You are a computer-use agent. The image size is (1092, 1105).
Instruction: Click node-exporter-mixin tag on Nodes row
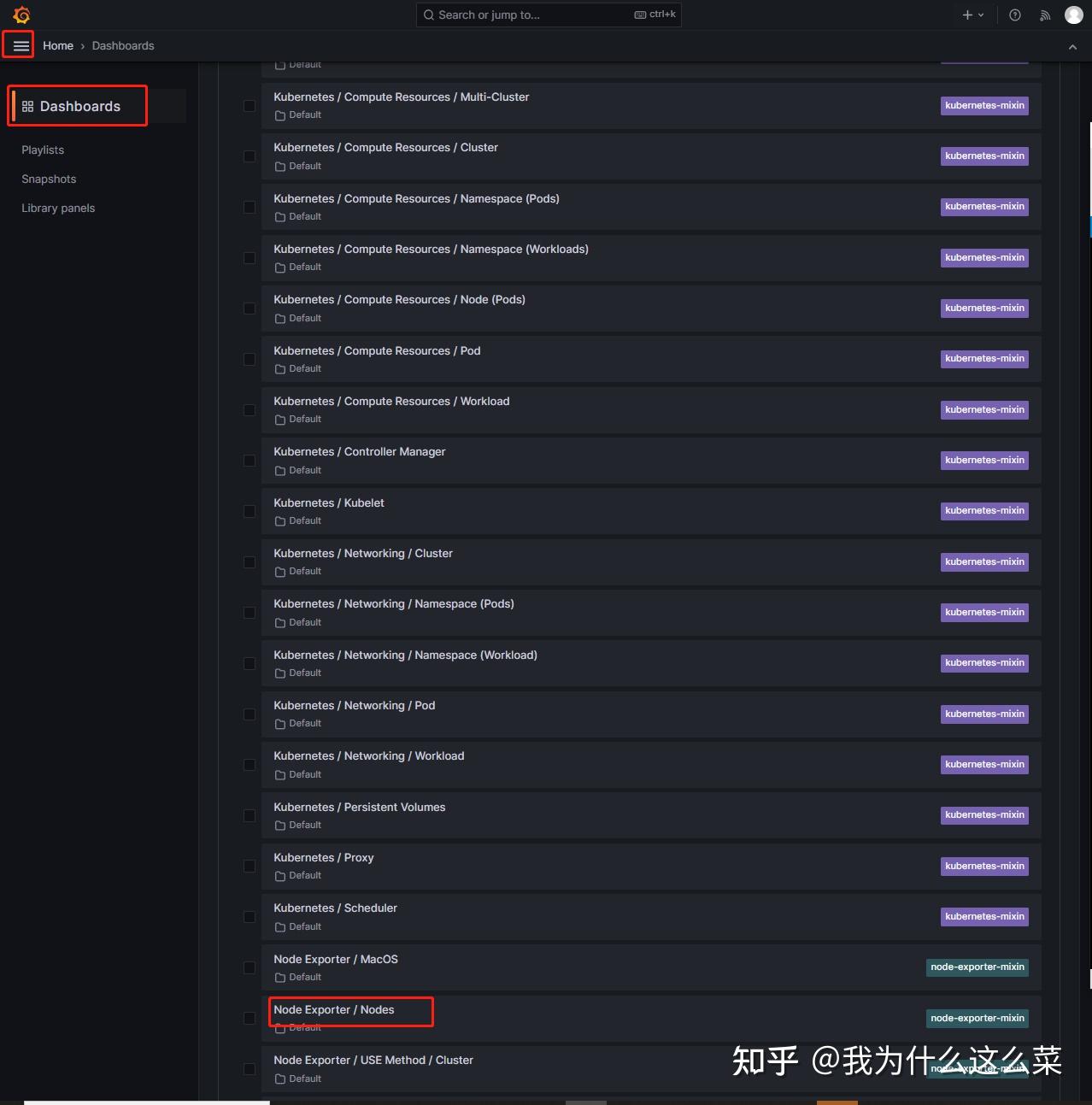(978, 1018)
